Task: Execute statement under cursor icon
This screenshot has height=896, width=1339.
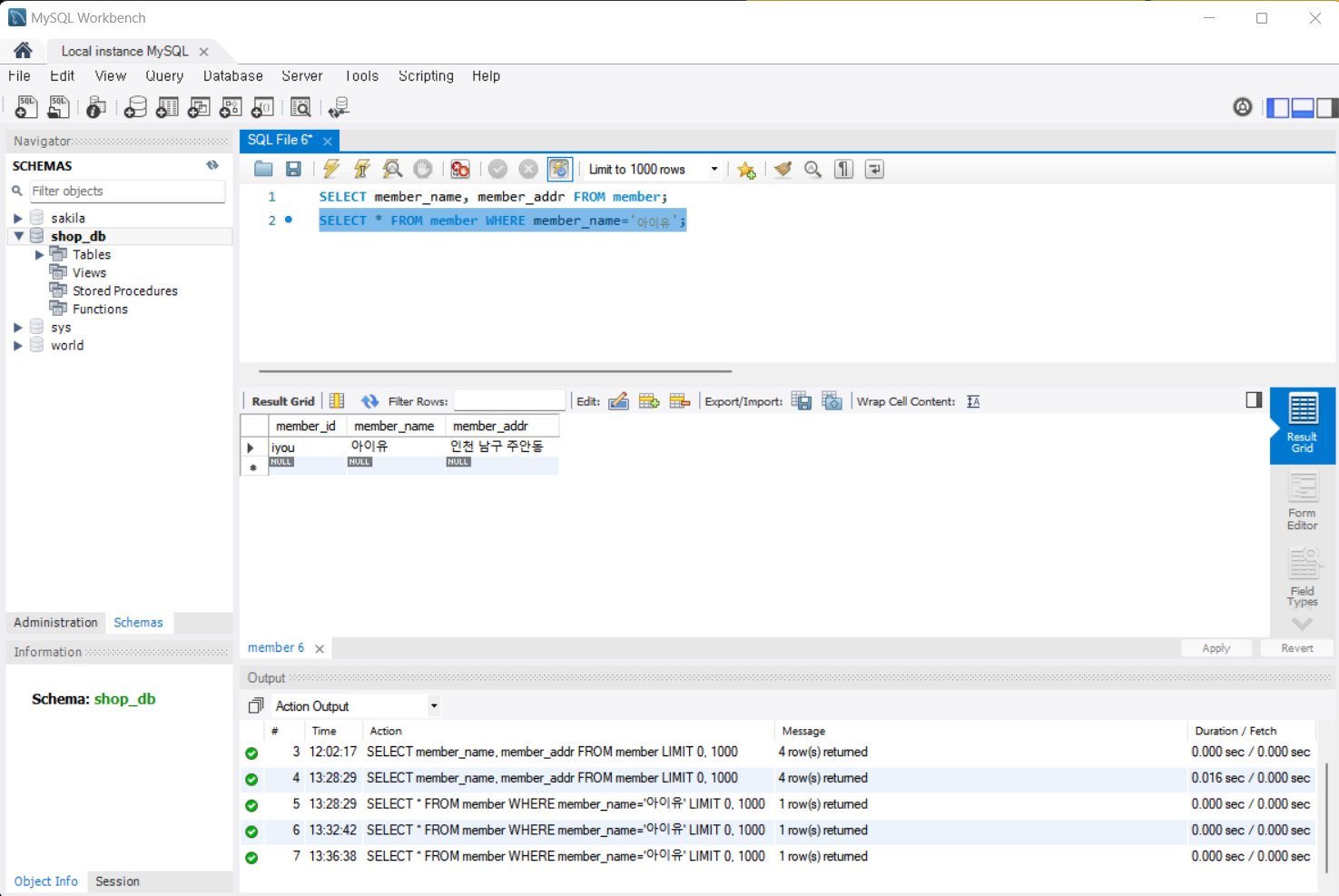Action: (x=362, y=169)
